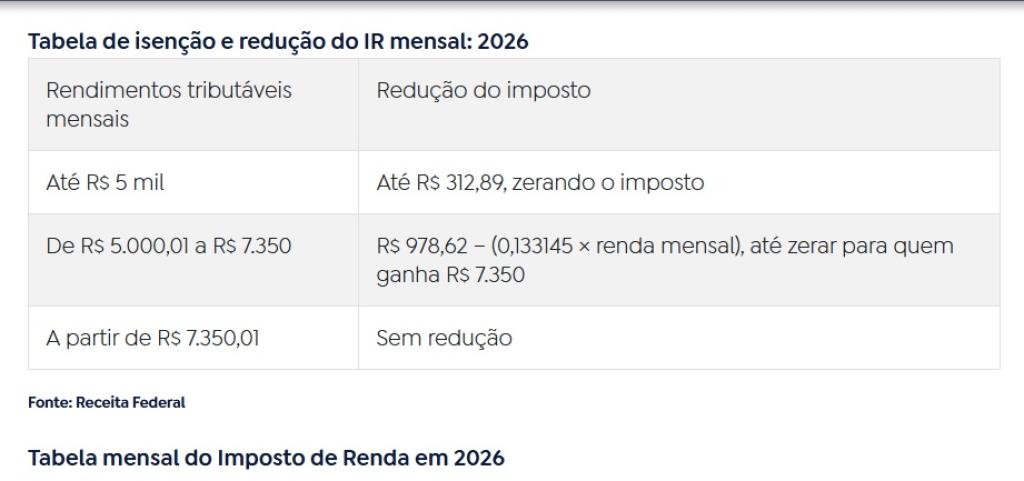Select the "Até R$ 5 mil" cell
This screenshot has width=1024, height=481.
coord(96,183)
